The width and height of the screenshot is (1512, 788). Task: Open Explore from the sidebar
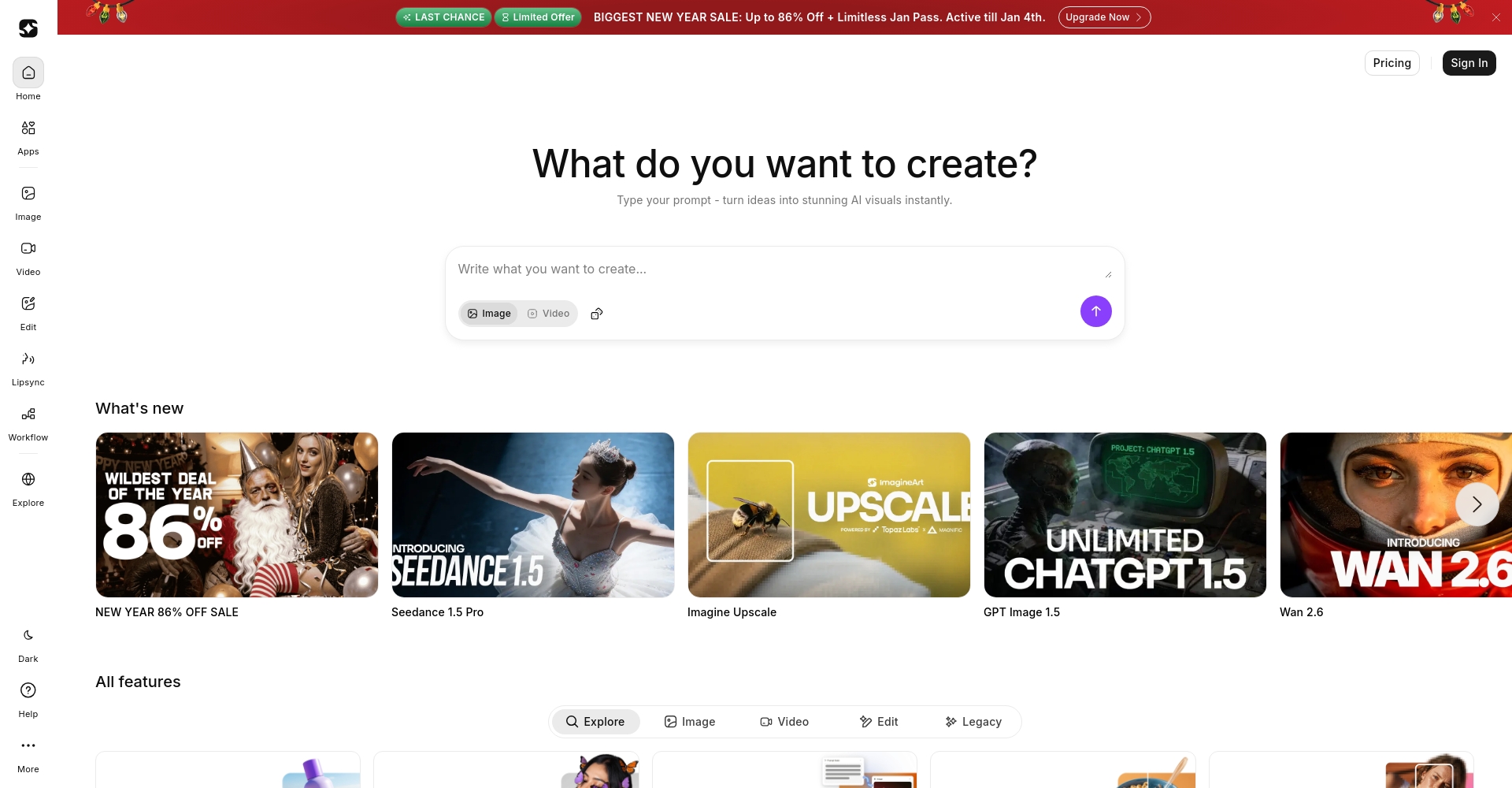pos(28,487)
